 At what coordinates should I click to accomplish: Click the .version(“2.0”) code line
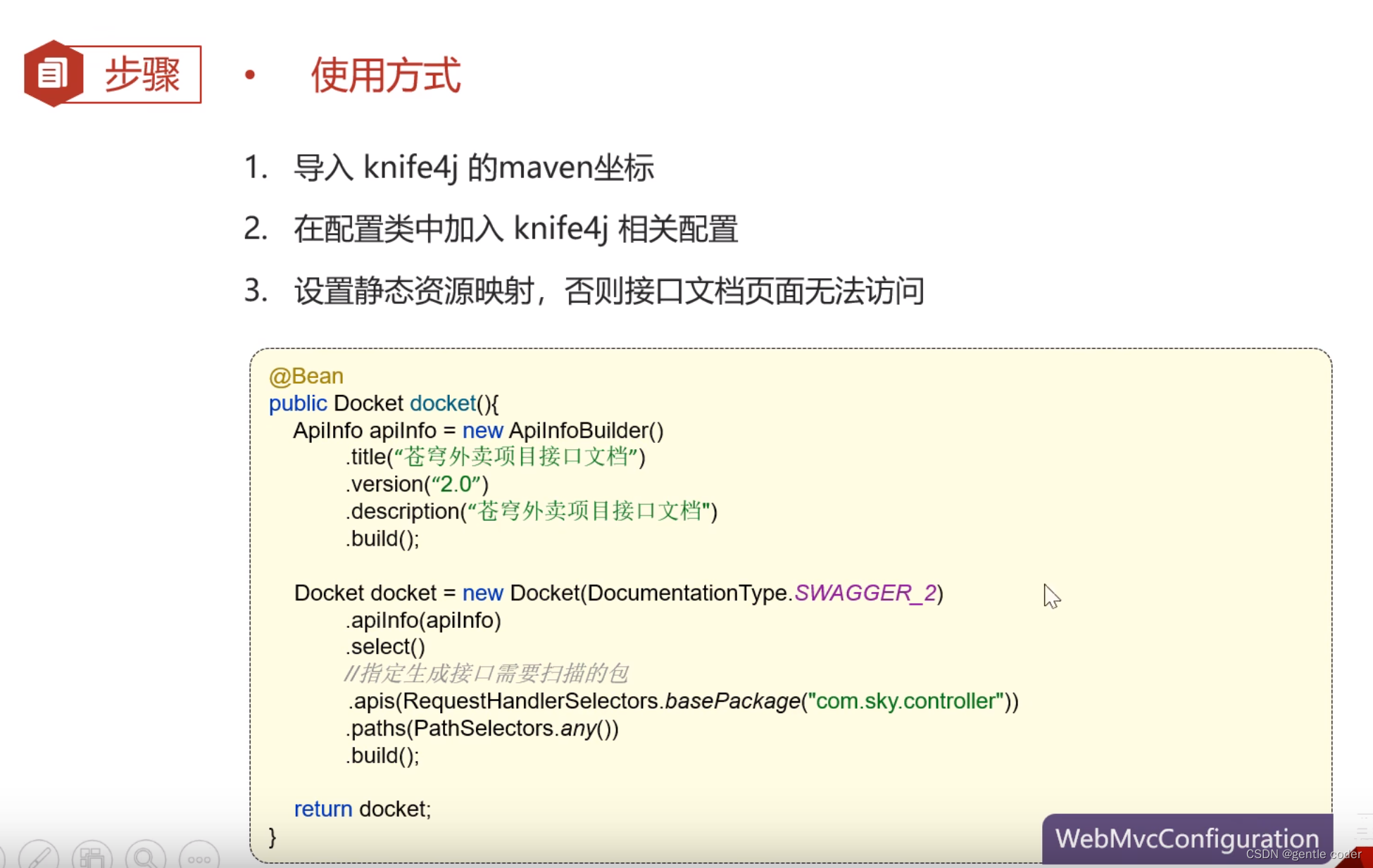[417, 484]
